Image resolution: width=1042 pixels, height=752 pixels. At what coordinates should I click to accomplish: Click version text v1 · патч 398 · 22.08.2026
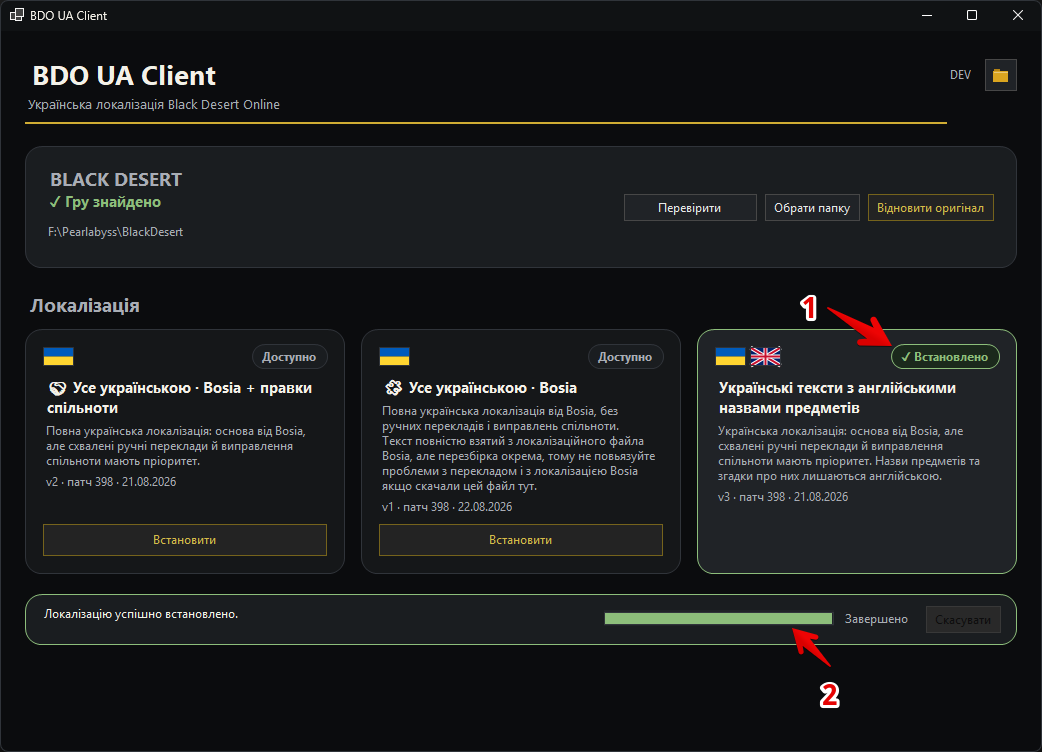447,507
